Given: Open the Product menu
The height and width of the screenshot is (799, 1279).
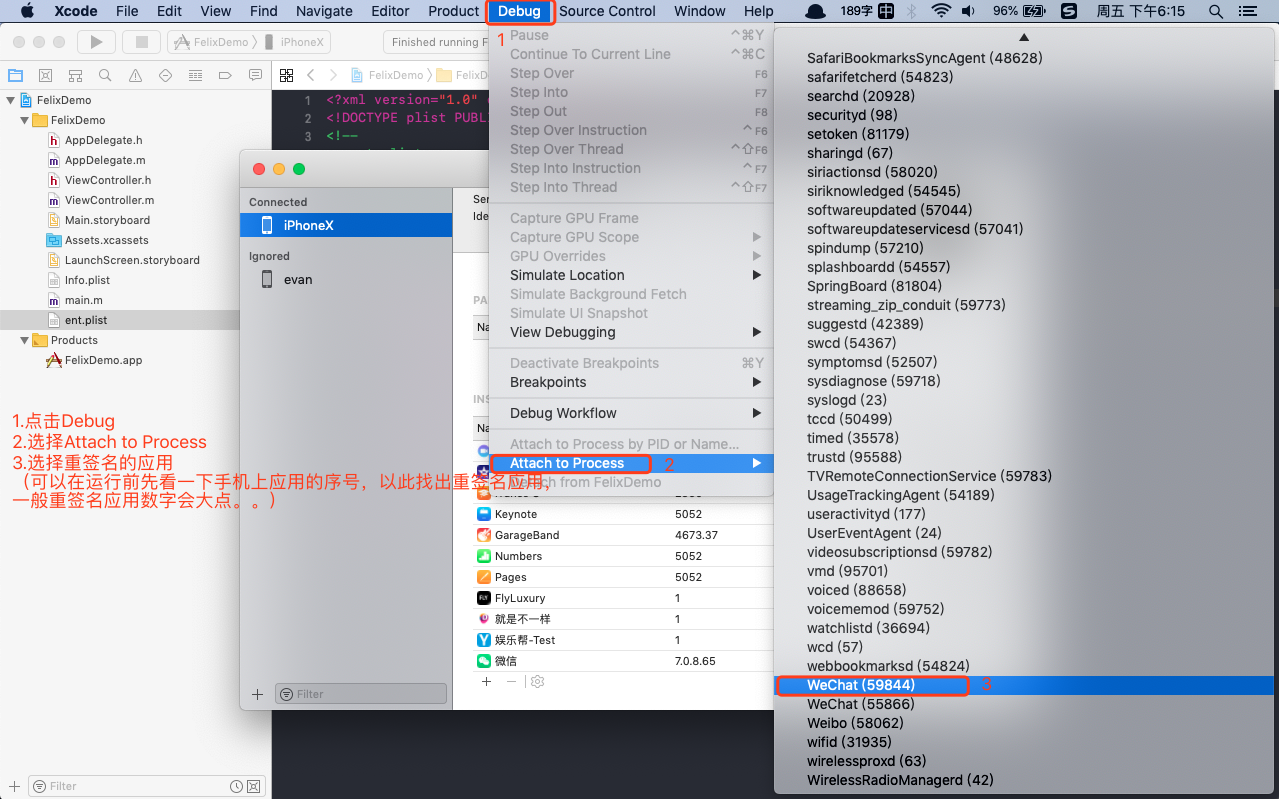Looking at the screenshot, I should [x=453, y=11].
